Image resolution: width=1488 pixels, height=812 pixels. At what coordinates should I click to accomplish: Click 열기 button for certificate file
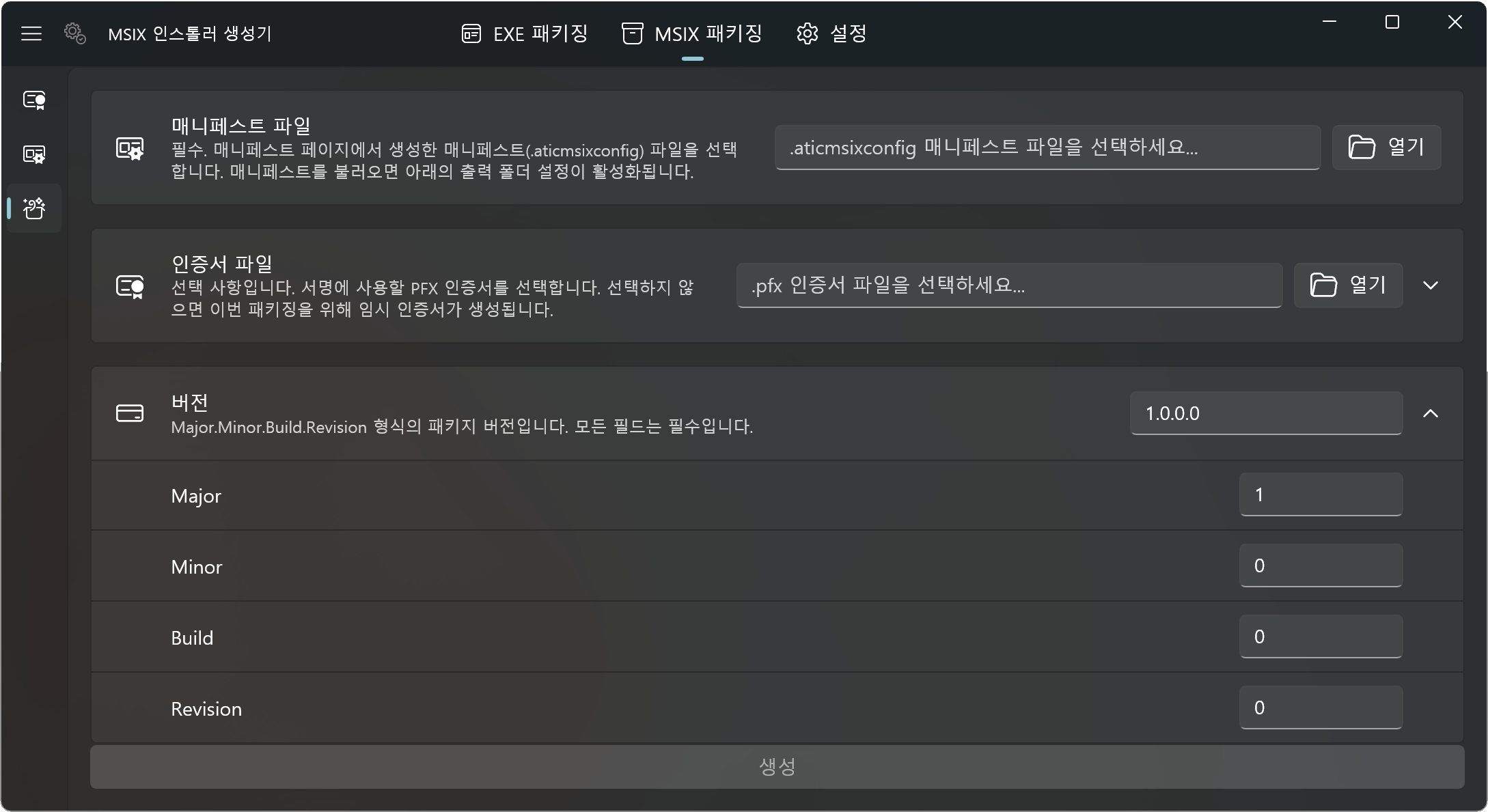click(x=1348, y=285)
